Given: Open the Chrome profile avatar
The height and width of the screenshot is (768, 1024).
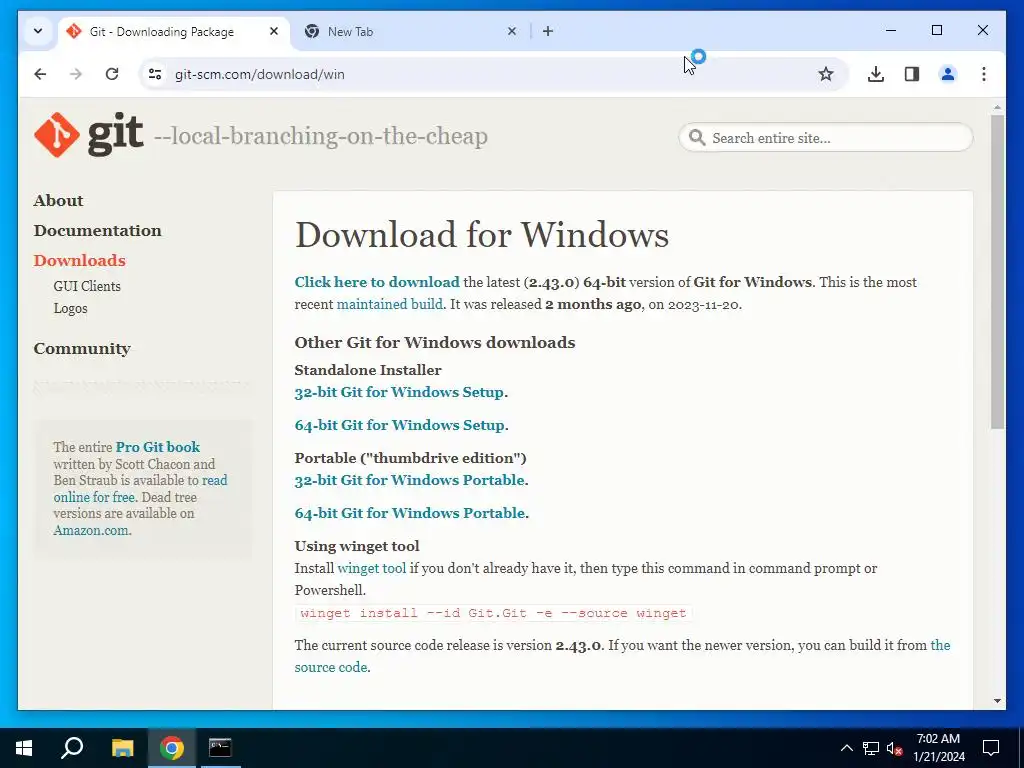Looking at the screenshot, I should tap(948, 74).
